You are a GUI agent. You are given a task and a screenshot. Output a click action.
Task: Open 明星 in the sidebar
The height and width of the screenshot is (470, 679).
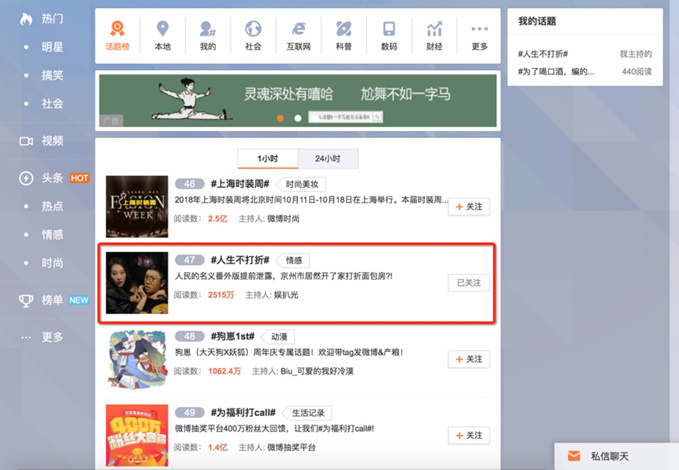tap(52, 47)
